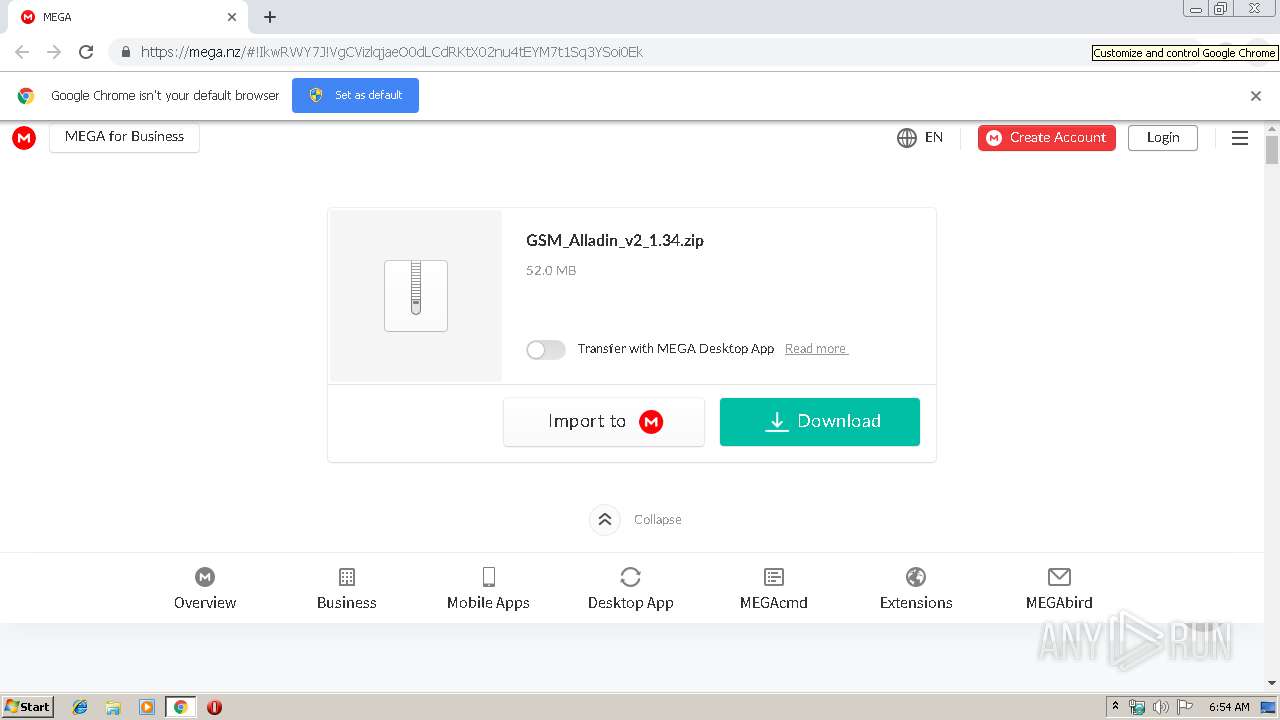Screen dimensions: 1280x720
Task: Click the browser forward arrow
Action: (54, 52)
